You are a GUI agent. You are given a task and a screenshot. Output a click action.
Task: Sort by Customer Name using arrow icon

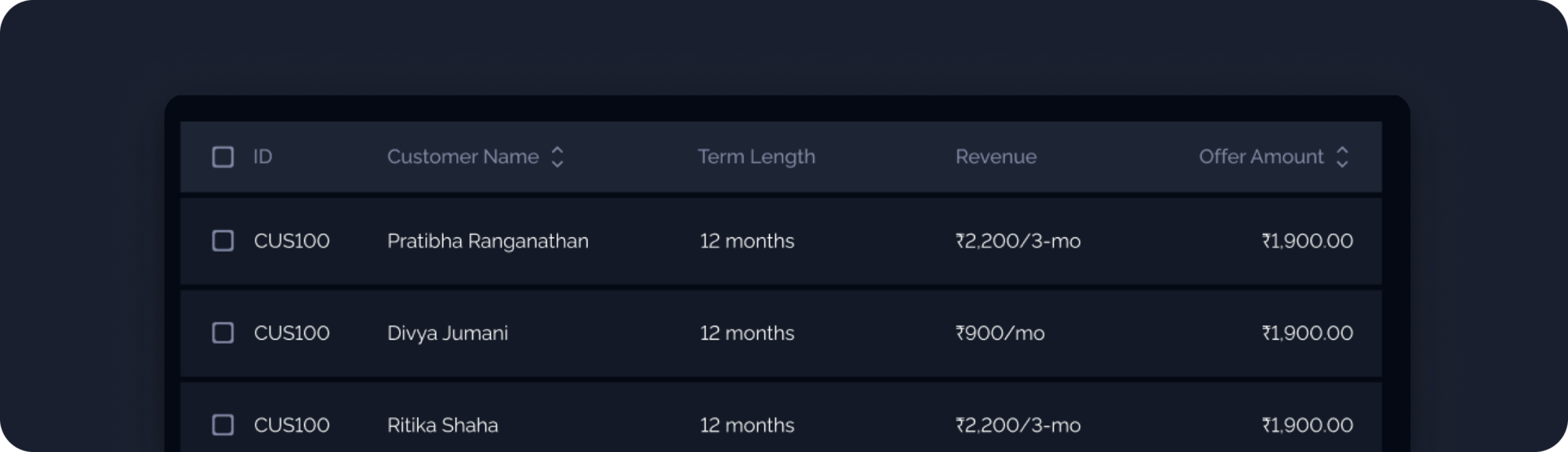[557, 157]
